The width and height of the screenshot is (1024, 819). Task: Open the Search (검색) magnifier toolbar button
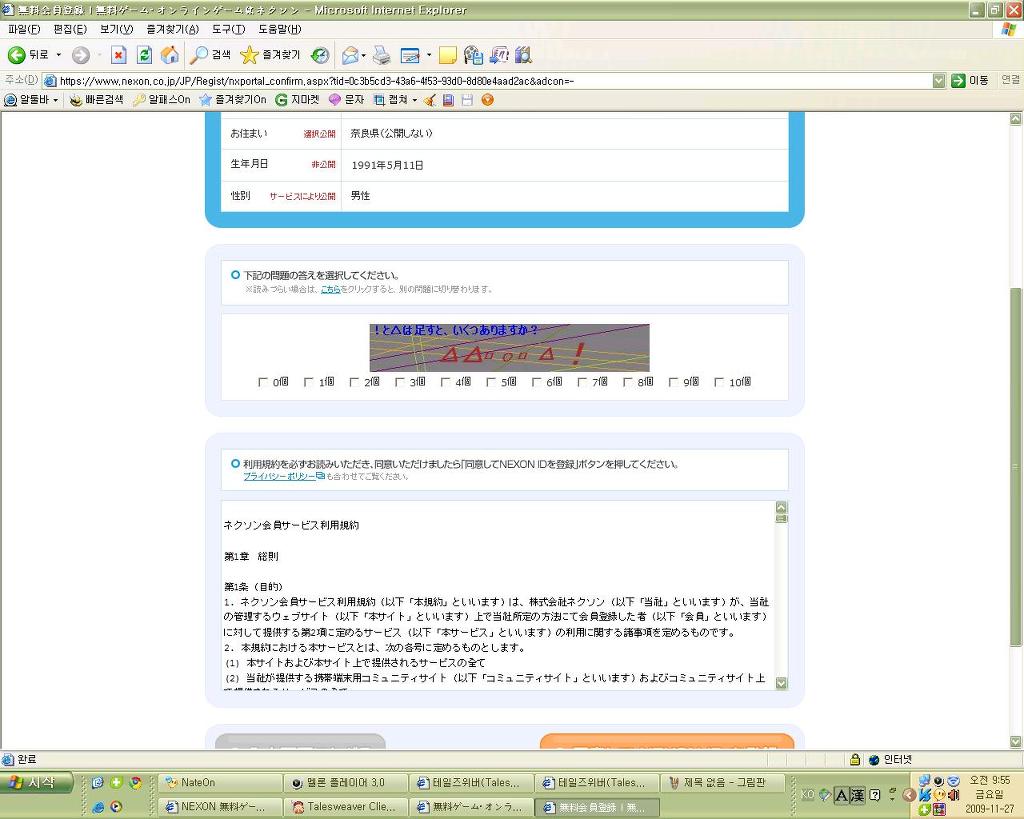210,55
